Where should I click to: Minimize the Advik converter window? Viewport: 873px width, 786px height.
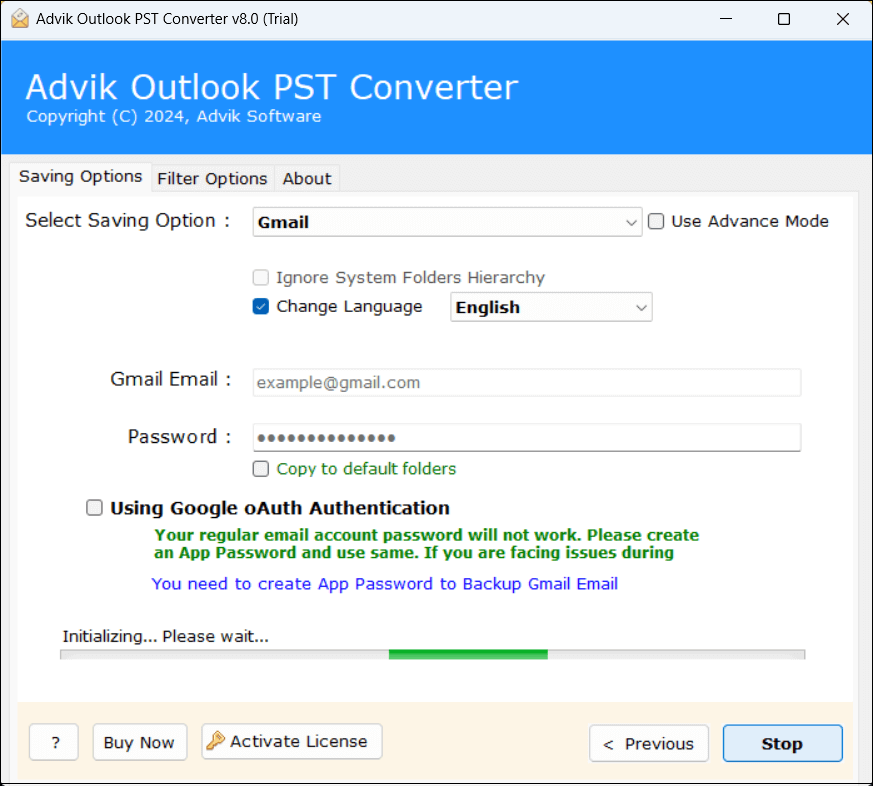(x=726, y=19)
